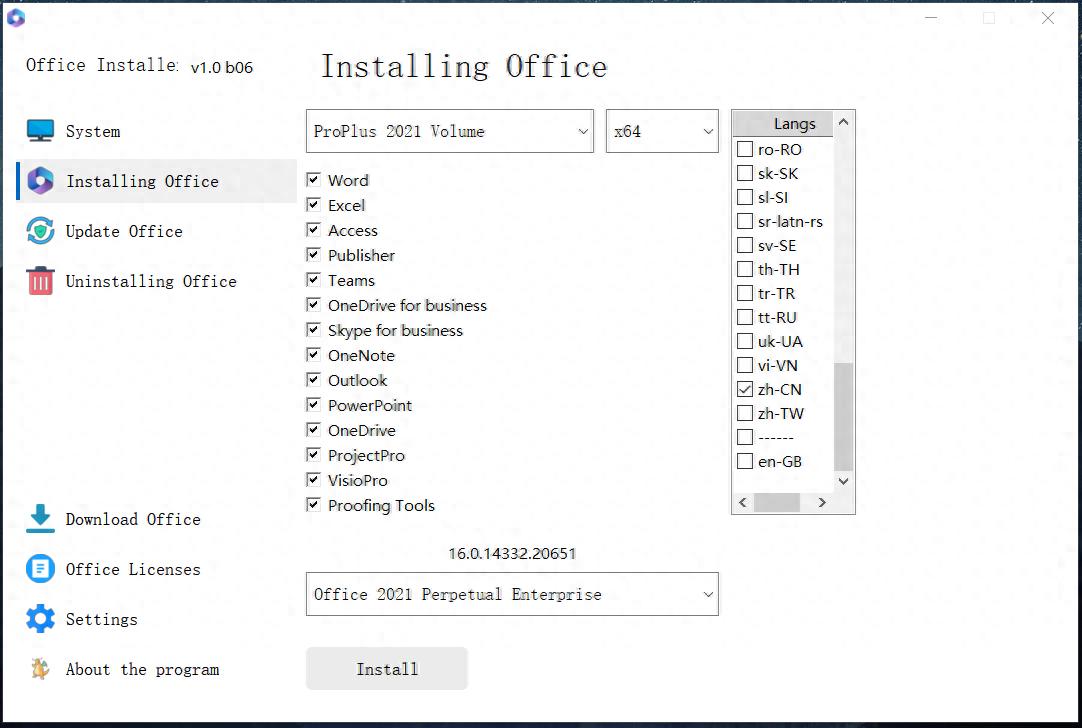1082x728 pixels.
Task: Click language list scroll down arrow
Action: coord(843,481)
